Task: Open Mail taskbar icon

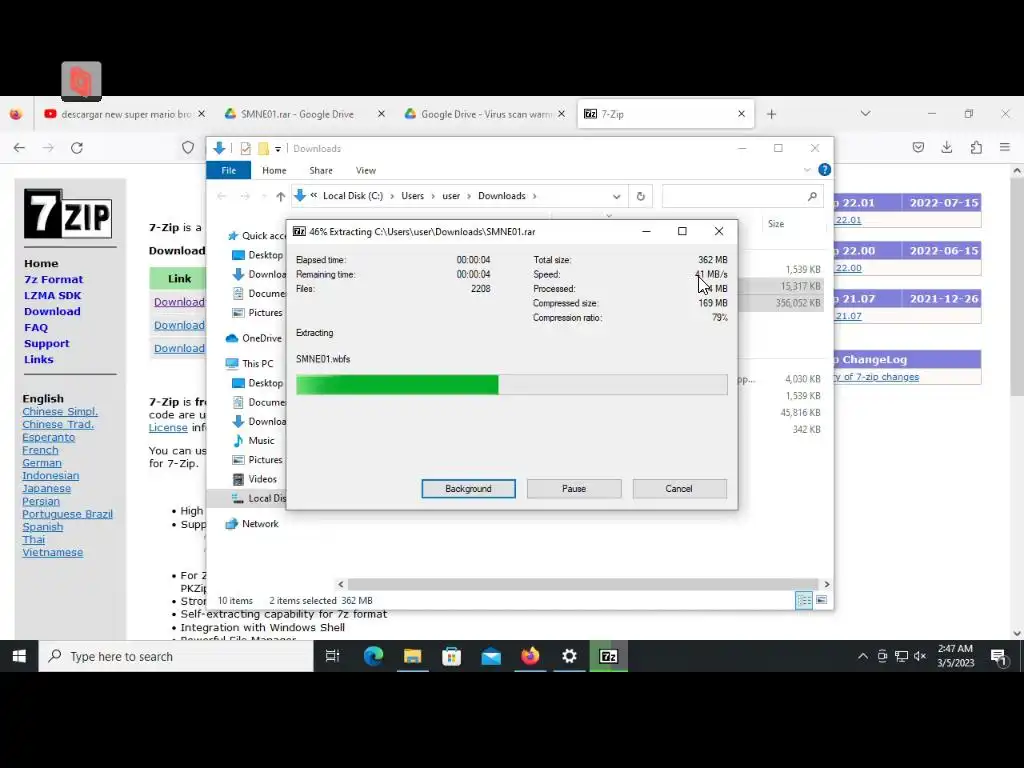Action: pos(491,656)
